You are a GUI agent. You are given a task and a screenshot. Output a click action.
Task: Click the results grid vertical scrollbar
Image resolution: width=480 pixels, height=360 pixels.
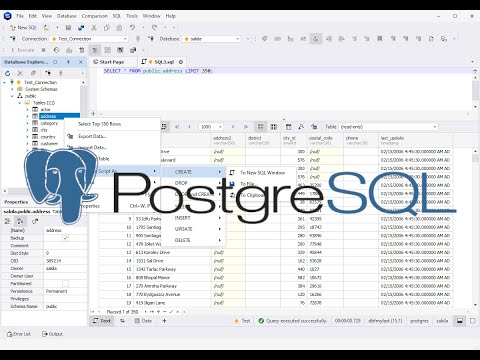(x=476, y=227)
